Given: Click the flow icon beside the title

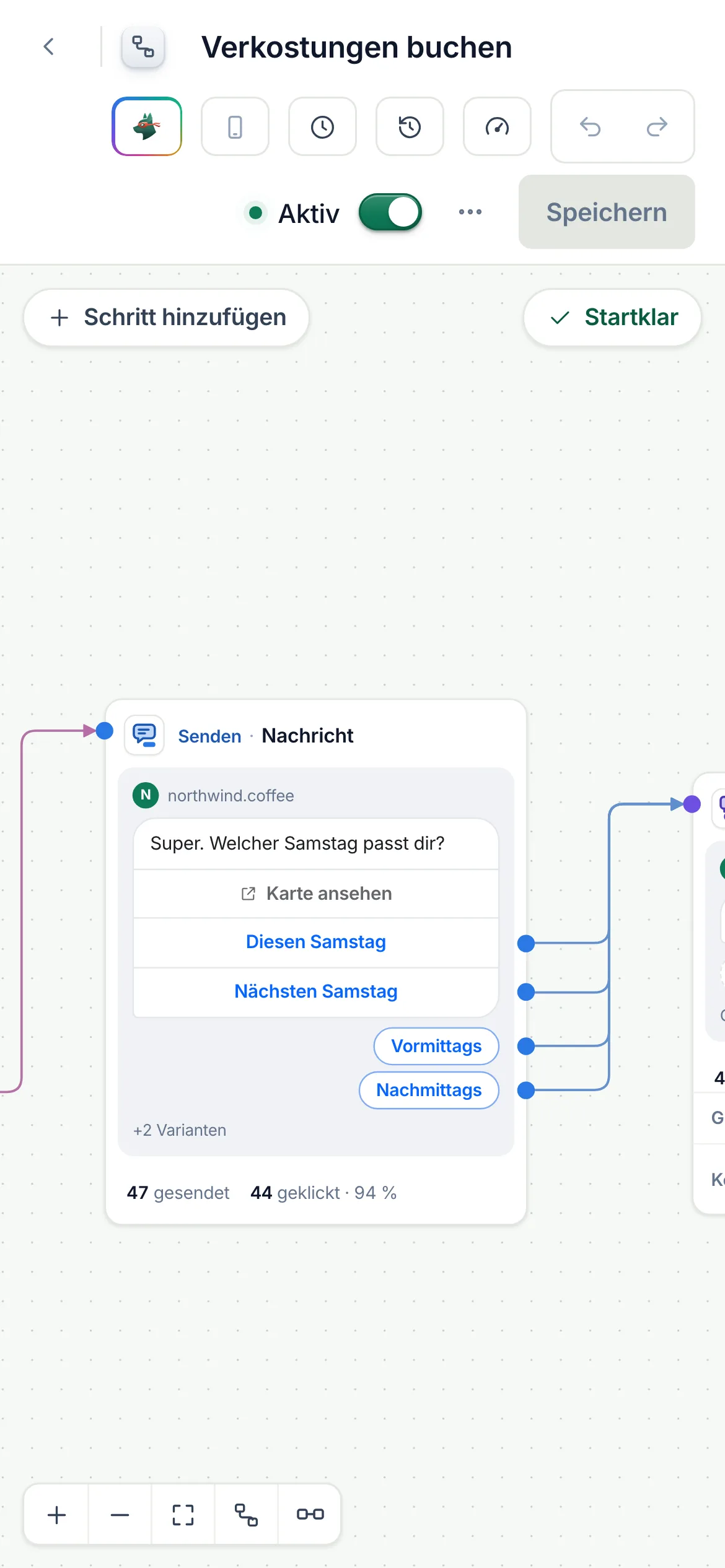Looking at the screenshot, I should point(143,46).
